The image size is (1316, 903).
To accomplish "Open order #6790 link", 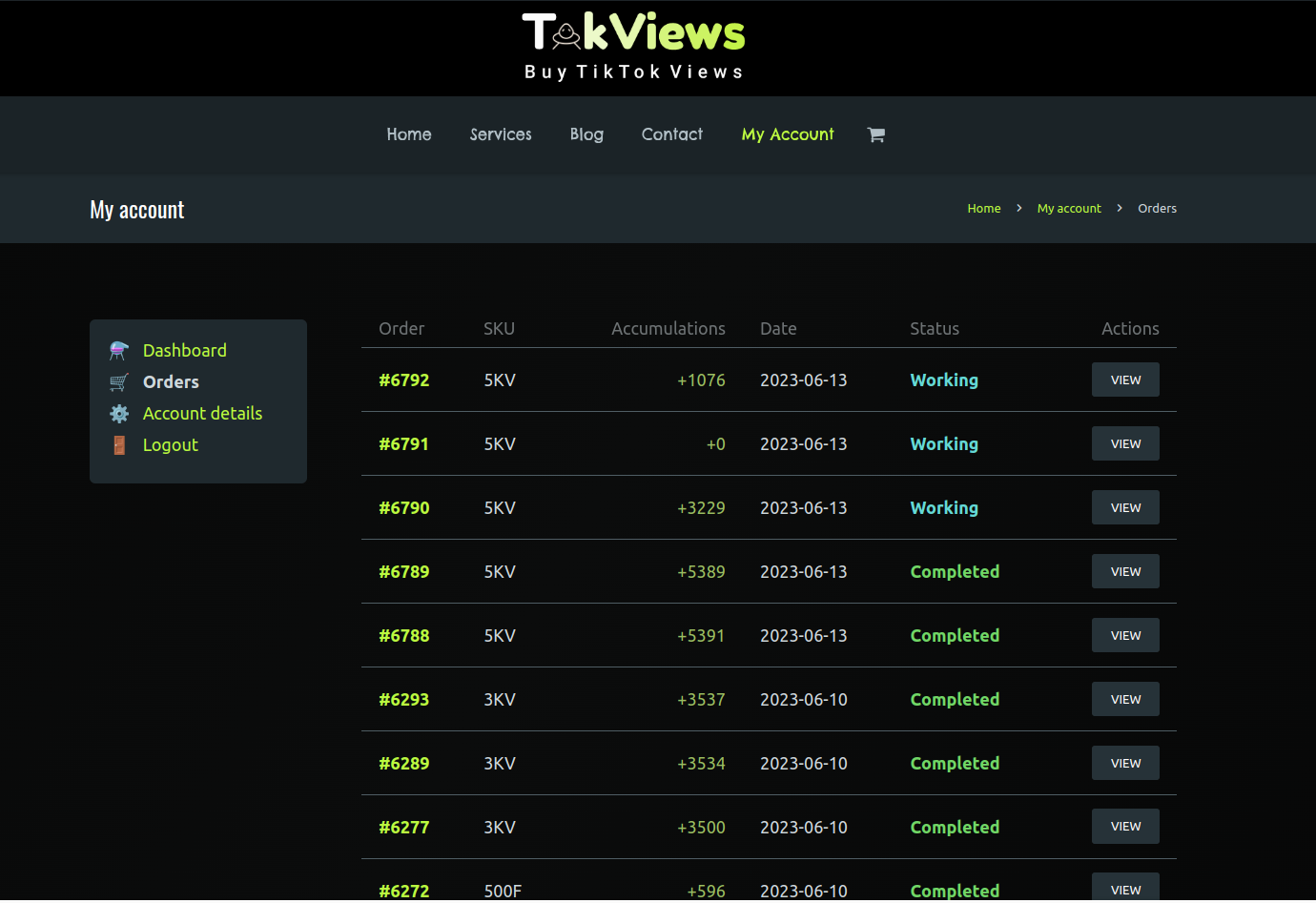I will pos(404,508).
